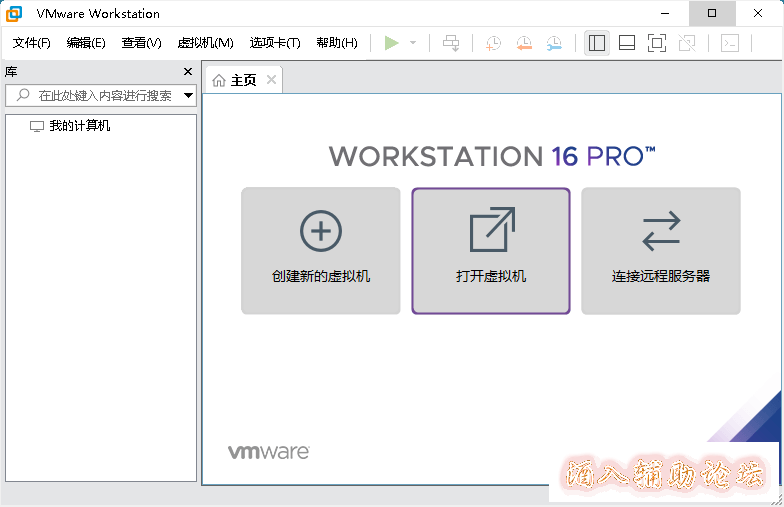Open the 编辑(E) menu
The image size is (784, 507).
point(86,43)
